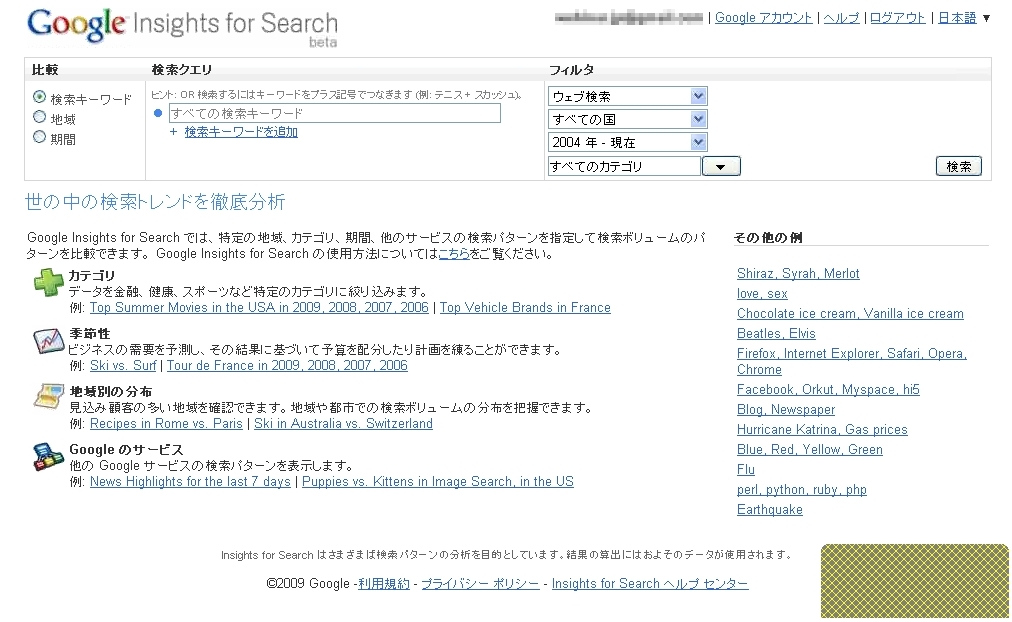Select the 期間 radio button

39,137
